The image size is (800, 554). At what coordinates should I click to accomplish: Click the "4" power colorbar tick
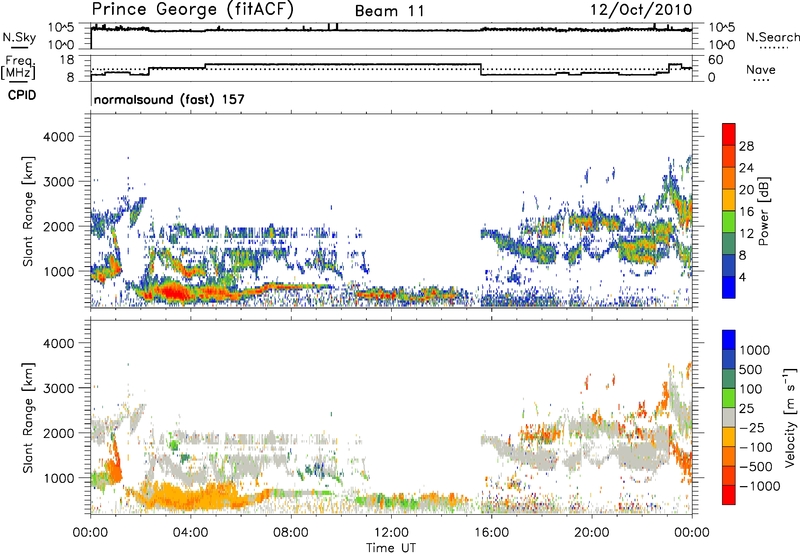(742, 278)
